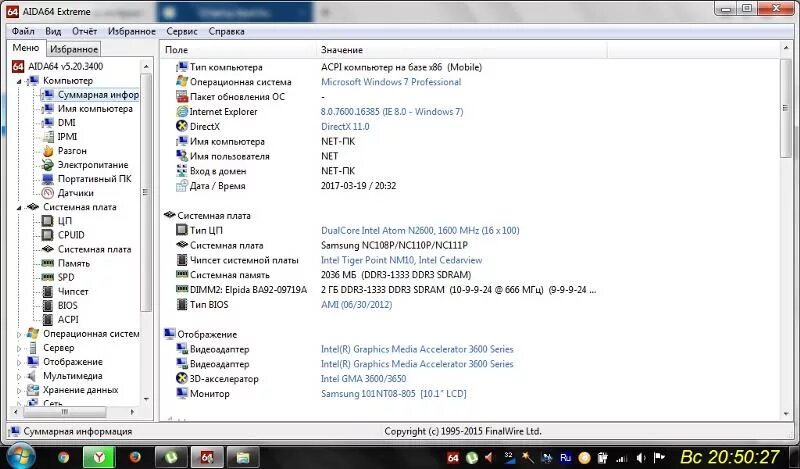800x469 pixels.
Task: Click the Память memory icon
Action: (47, 263)
